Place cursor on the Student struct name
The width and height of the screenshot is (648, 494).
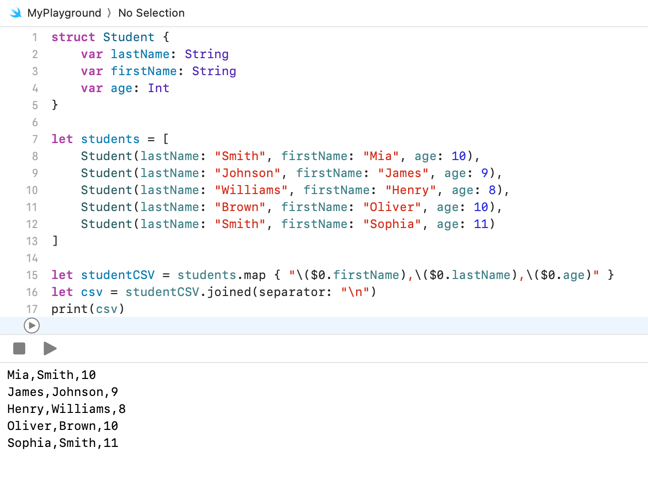129,37
